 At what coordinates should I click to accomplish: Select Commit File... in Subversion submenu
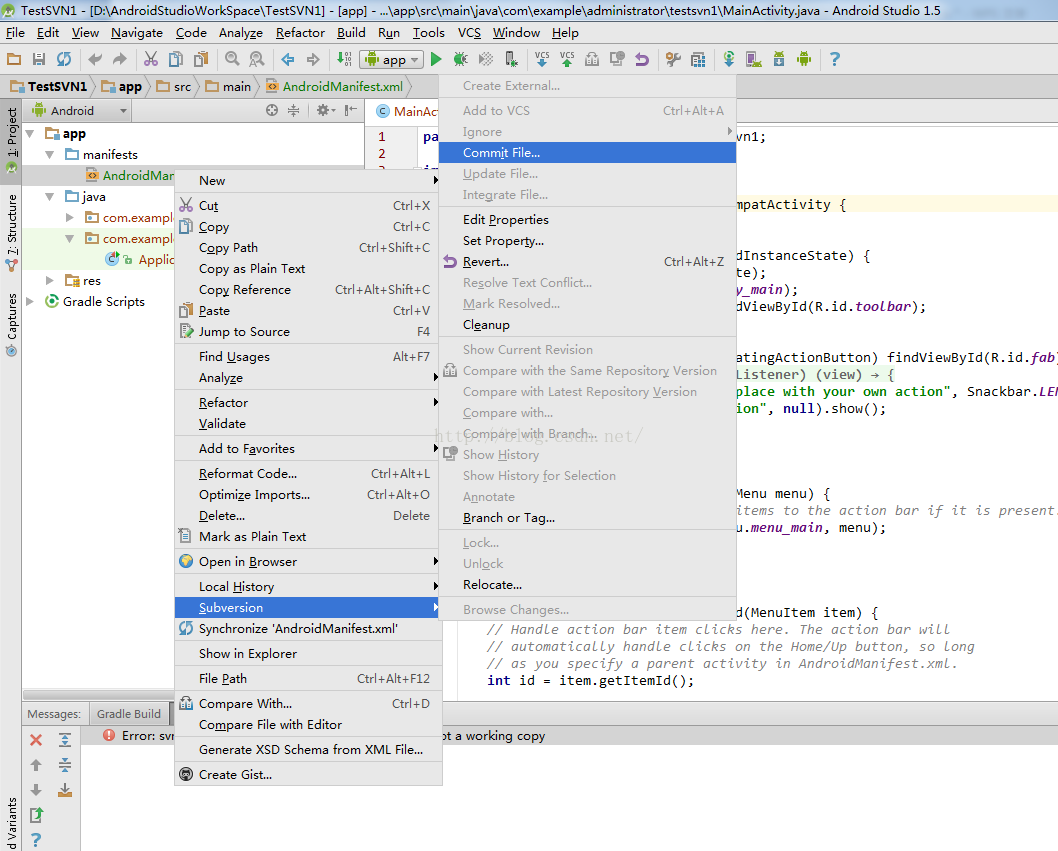(587, 153)
